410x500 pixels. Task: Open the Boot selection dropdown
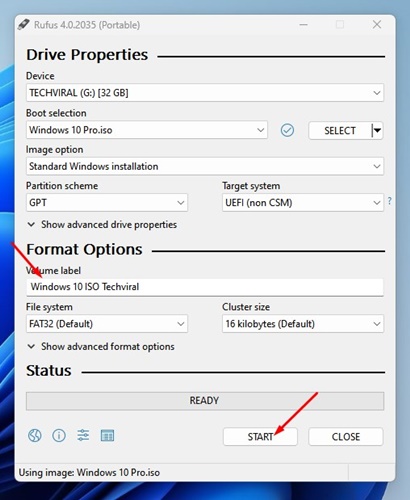(x=147, y=130)
